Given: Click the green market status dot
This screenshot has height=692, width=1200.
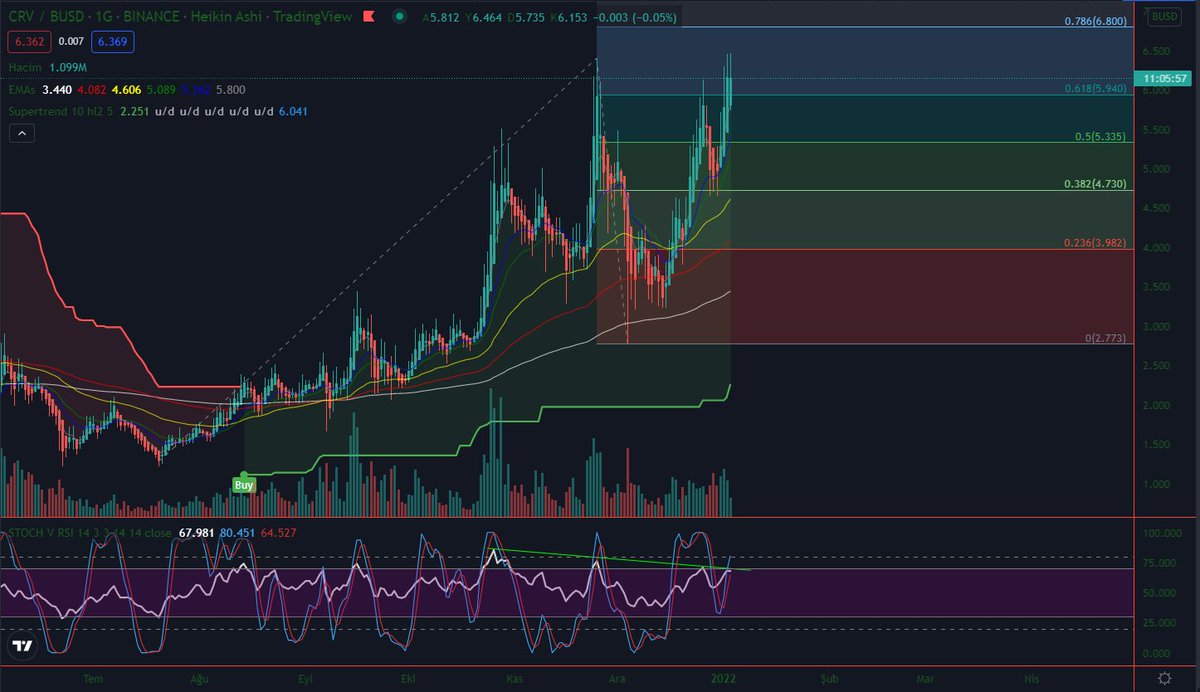Looking at the screenshot, I should coord(401,17).
